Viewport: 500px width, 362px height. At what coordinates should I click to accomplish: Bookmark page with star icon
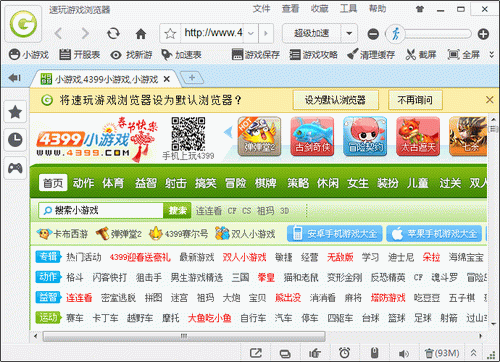170,33
